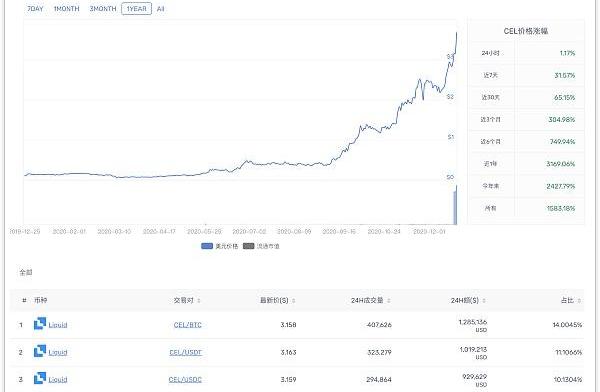Sort by trading pair column arrows

click(x=199, y=301)
